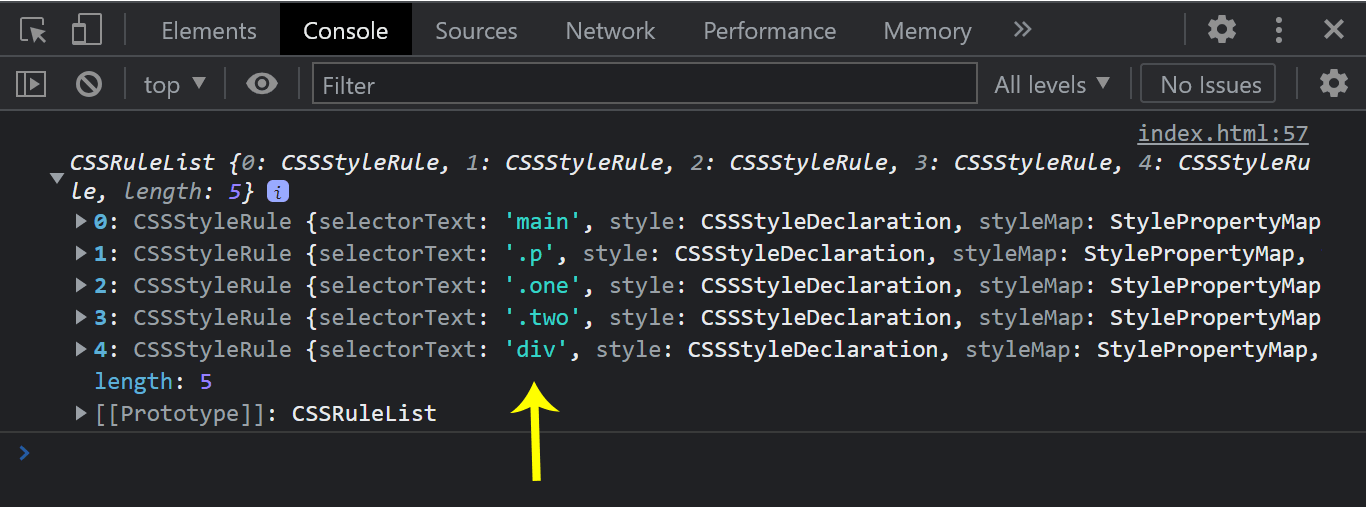The image size is (1366, 507).
Task: Toggle the device toolbar icon
Action: pyautogui.click(x=87, y=30)
